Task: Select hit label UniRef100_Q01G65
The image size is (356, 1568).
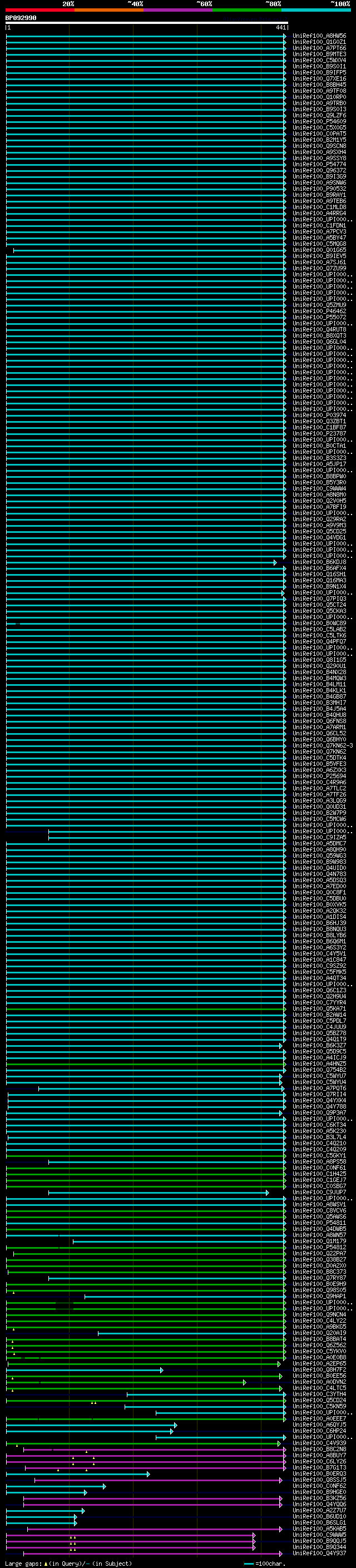Action: click(x=319, y=250)
